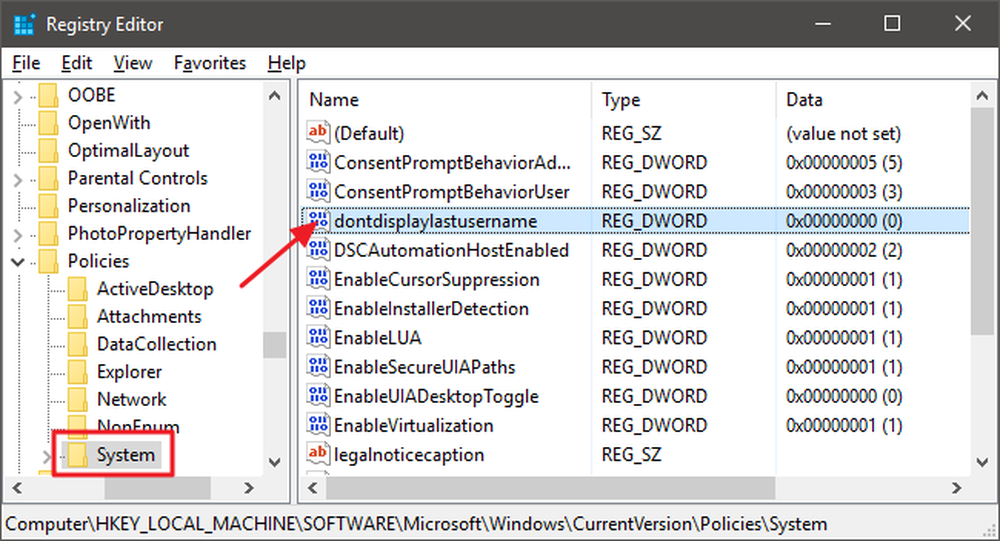Click the legalnoticecaption string icon
Viewport: 1000px width, 541px height.
318,454
